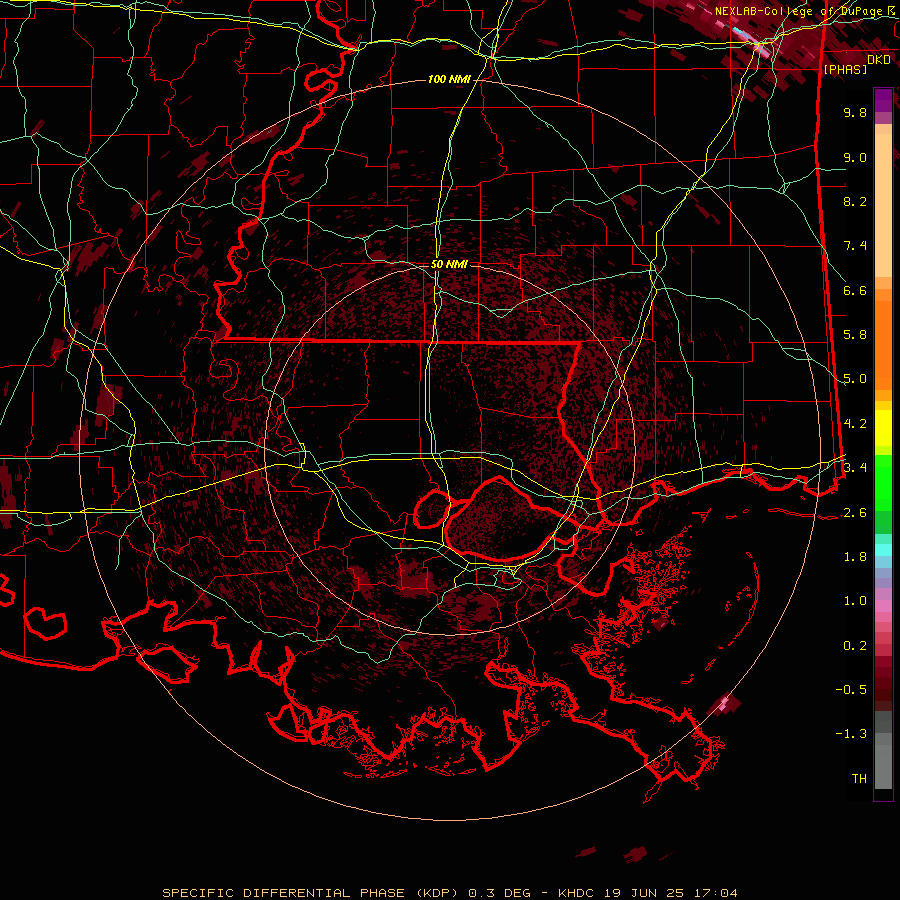Pick the orange segment of the color bar

[x=883, y=344]
